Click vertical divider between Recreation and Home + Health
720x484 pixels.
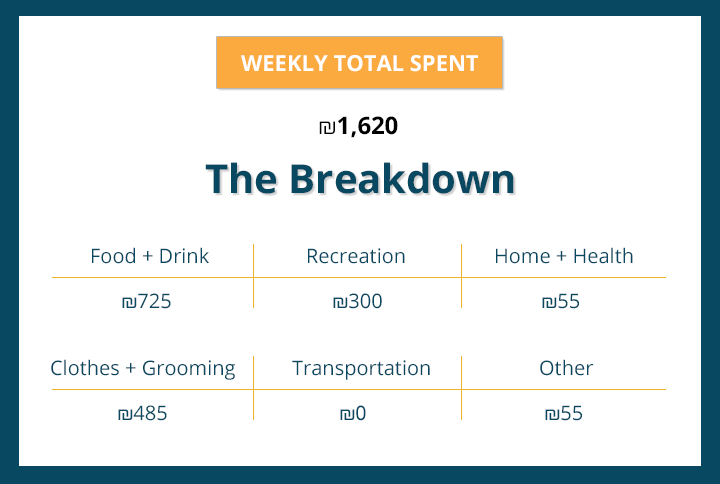[461, 275]
